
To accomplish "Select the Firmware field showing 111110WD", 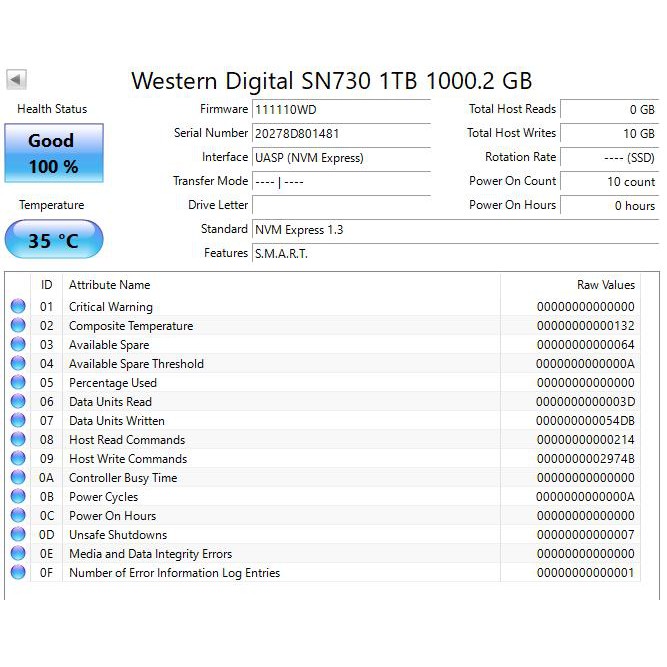I will click(340, 109).
